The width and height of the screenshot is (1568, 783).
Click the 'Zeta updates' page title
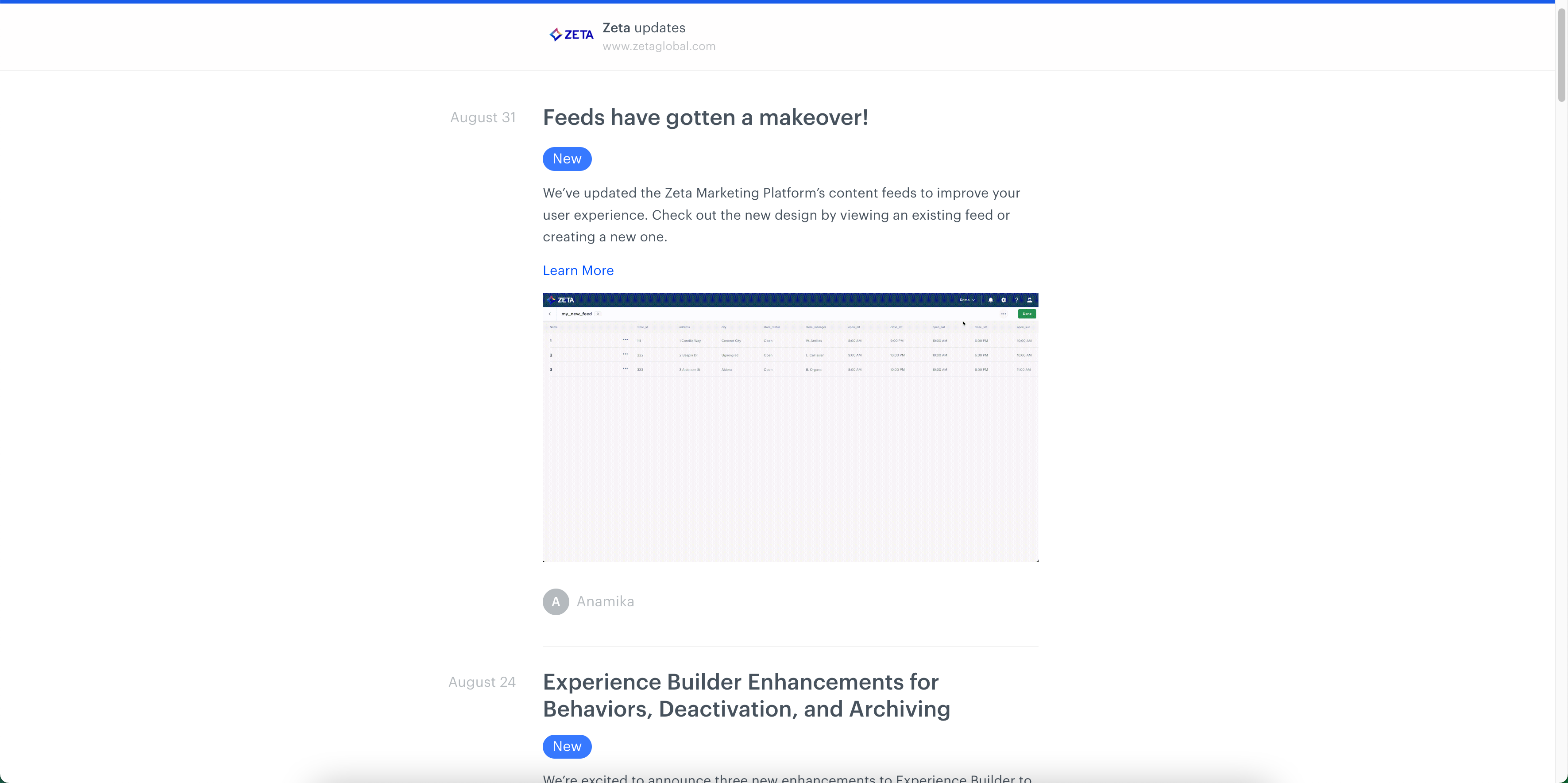(x=643, y=28)
